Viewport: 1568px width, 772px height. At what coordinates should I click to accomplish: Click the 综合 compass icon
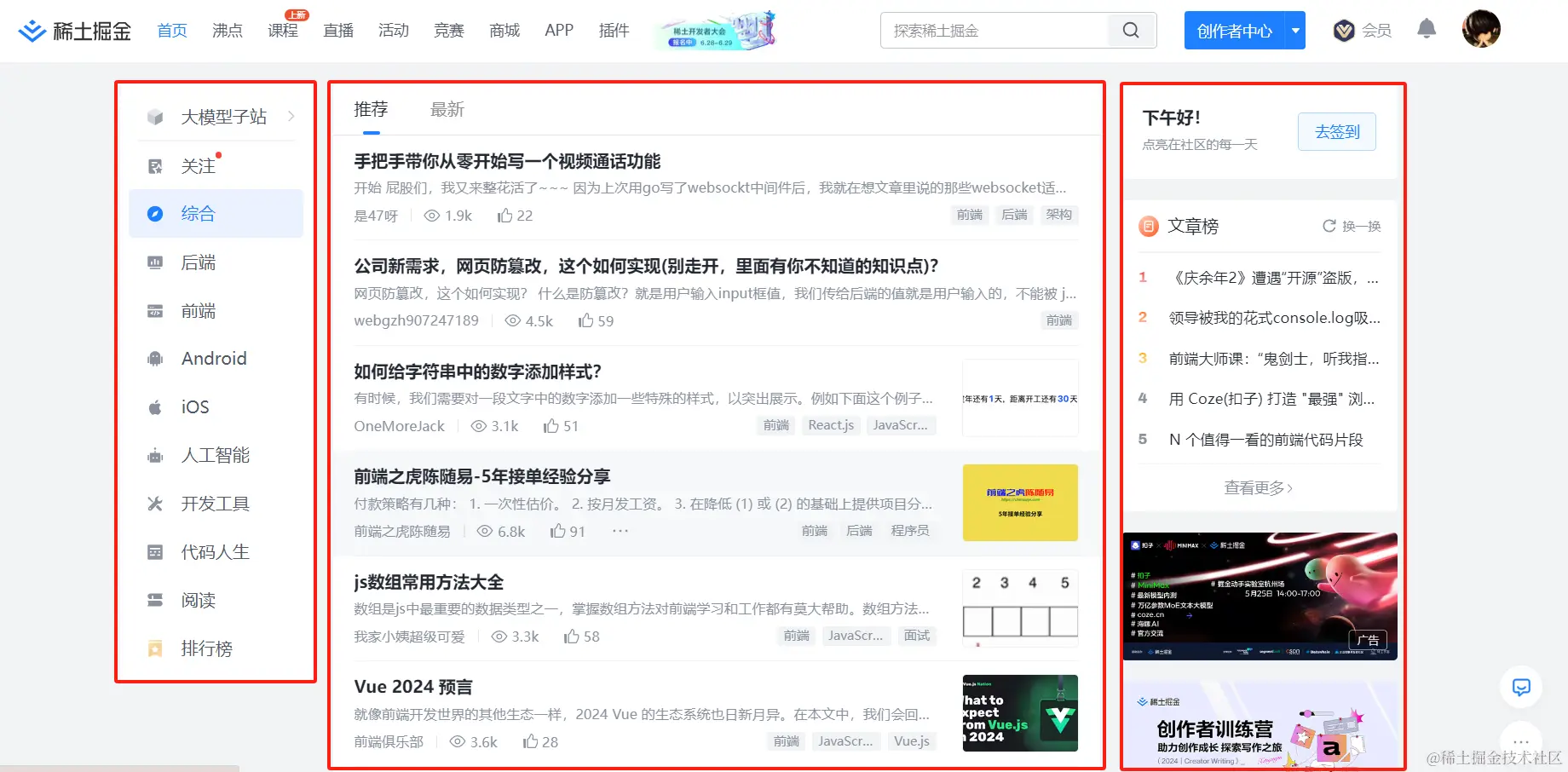[155, 214]
